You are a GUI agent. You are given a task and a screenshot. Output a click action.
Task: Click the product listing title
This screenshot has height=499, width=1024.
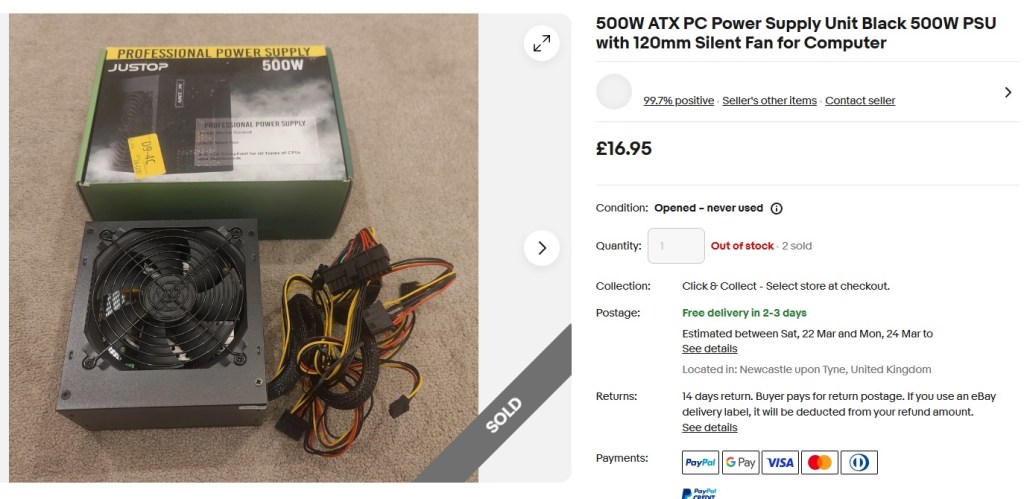pyautogui.click(x=796, y=33)
